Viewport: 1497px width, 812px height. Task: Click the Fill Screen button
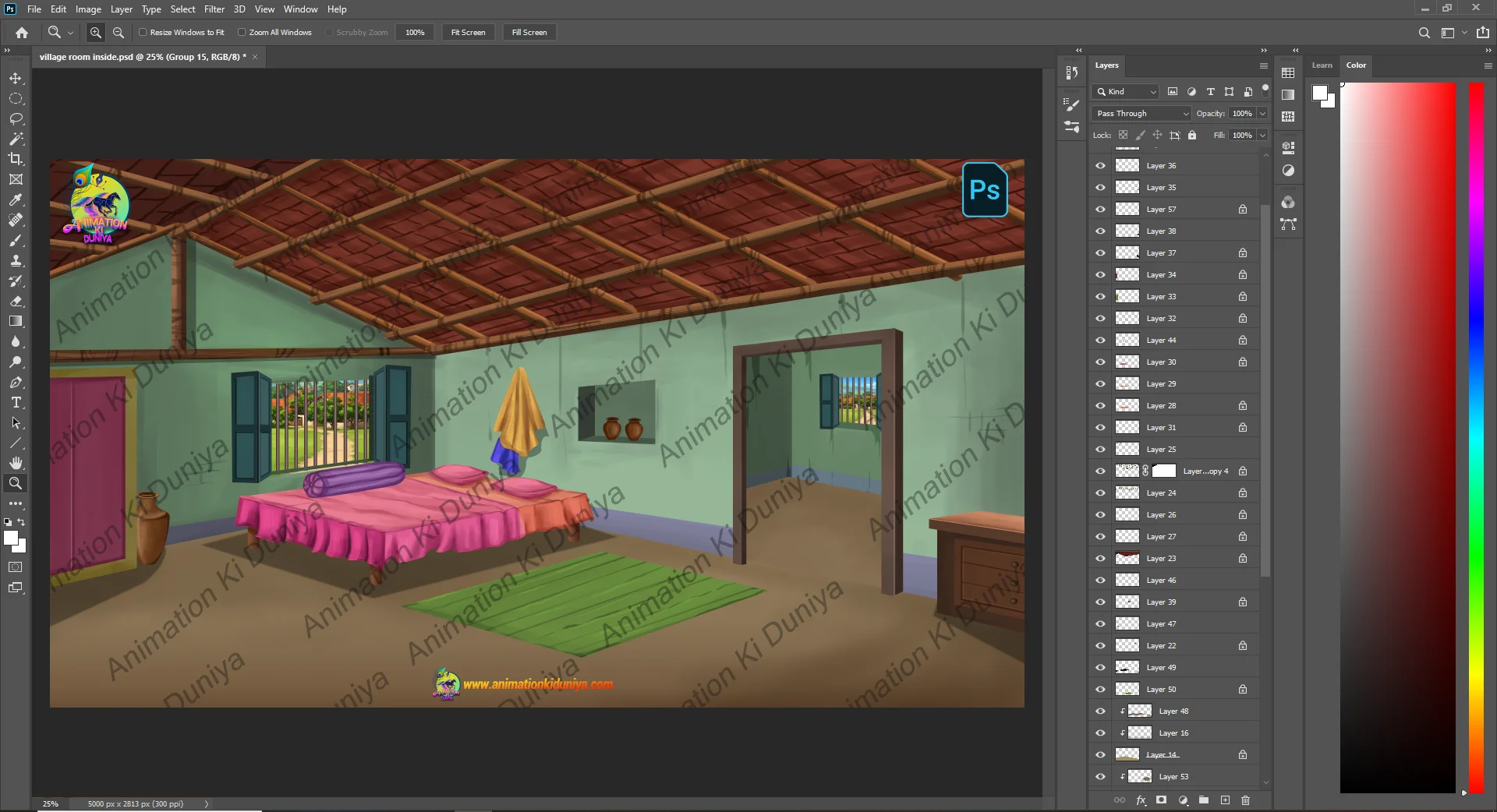point(529,33)
